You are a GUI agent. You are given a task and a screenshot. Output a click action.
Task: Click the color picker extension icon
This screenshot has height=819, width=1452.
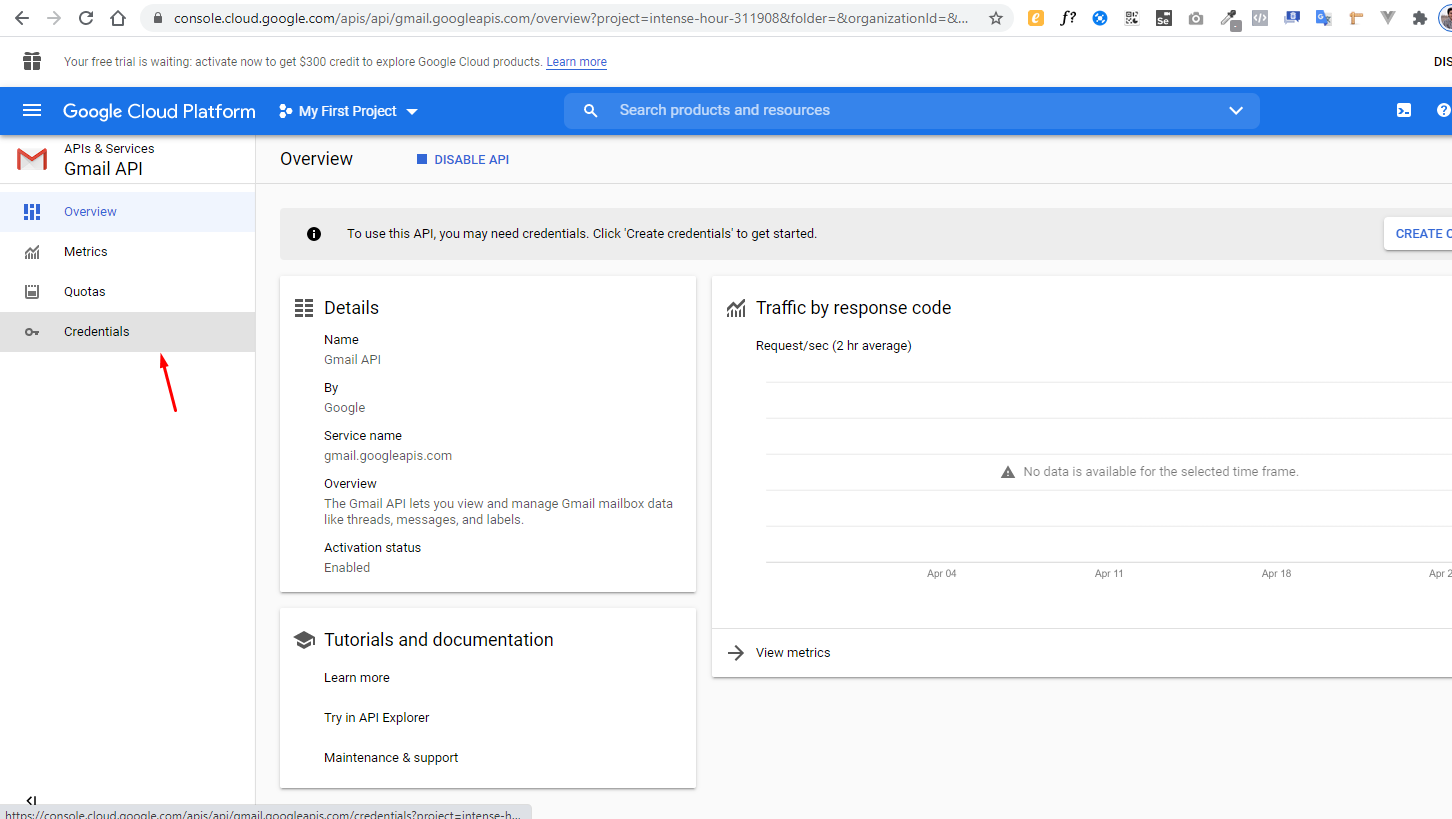(1228, 17)
